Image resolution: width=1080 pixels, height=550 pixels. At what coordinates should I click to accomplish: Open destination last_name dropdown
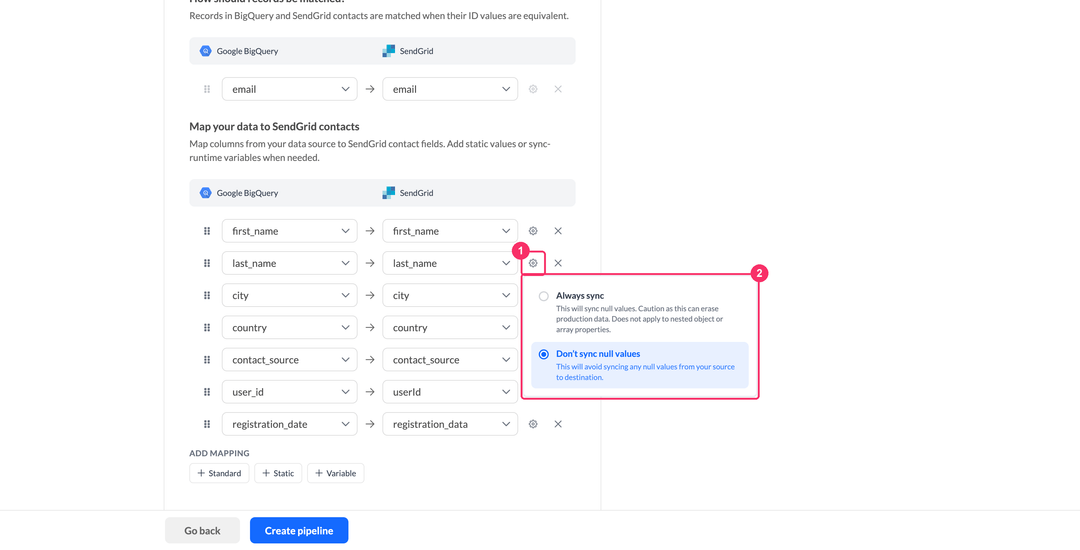tap(450, 263)
